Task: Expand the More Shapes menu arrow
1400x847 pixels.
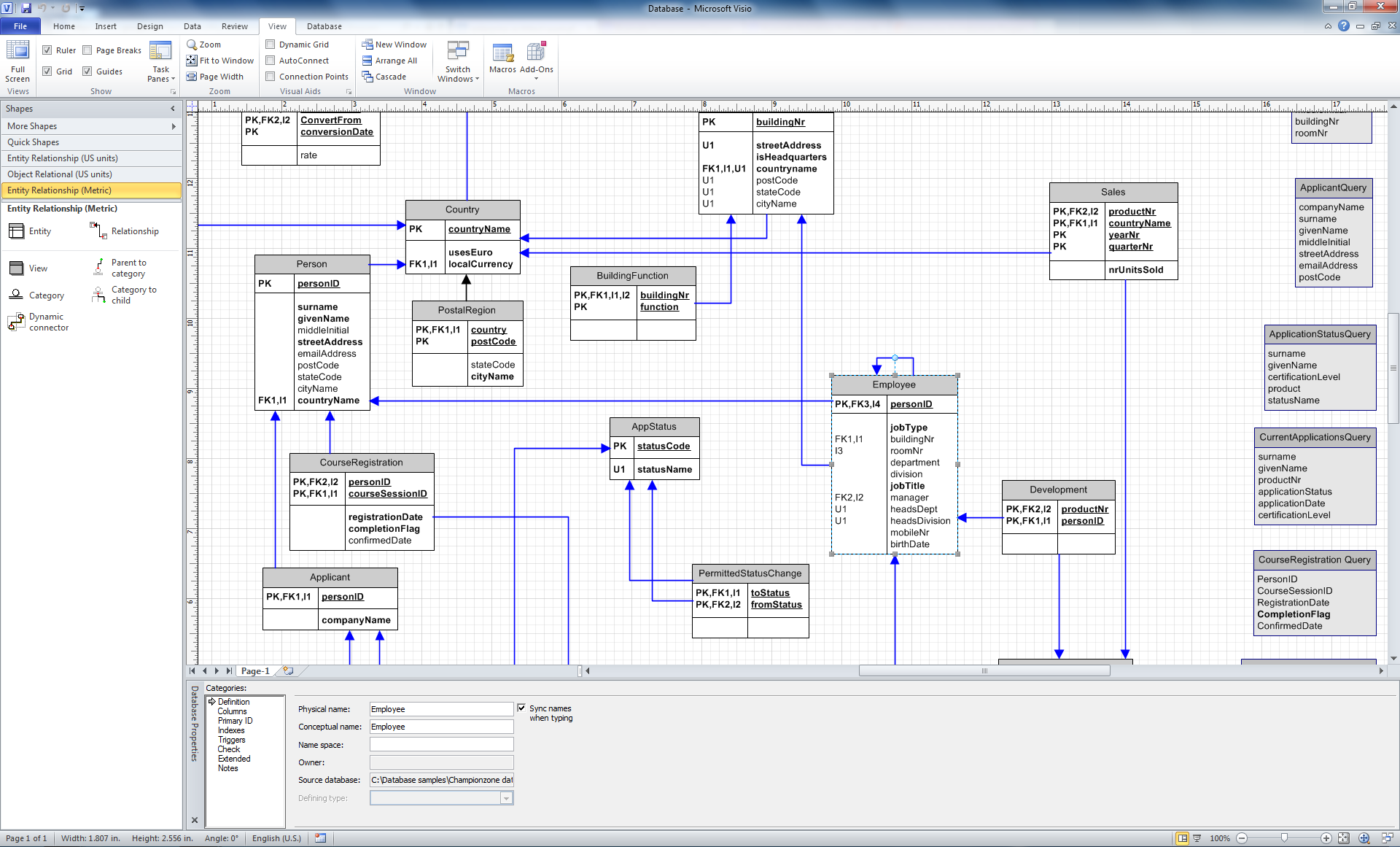Action: point(174,126)
